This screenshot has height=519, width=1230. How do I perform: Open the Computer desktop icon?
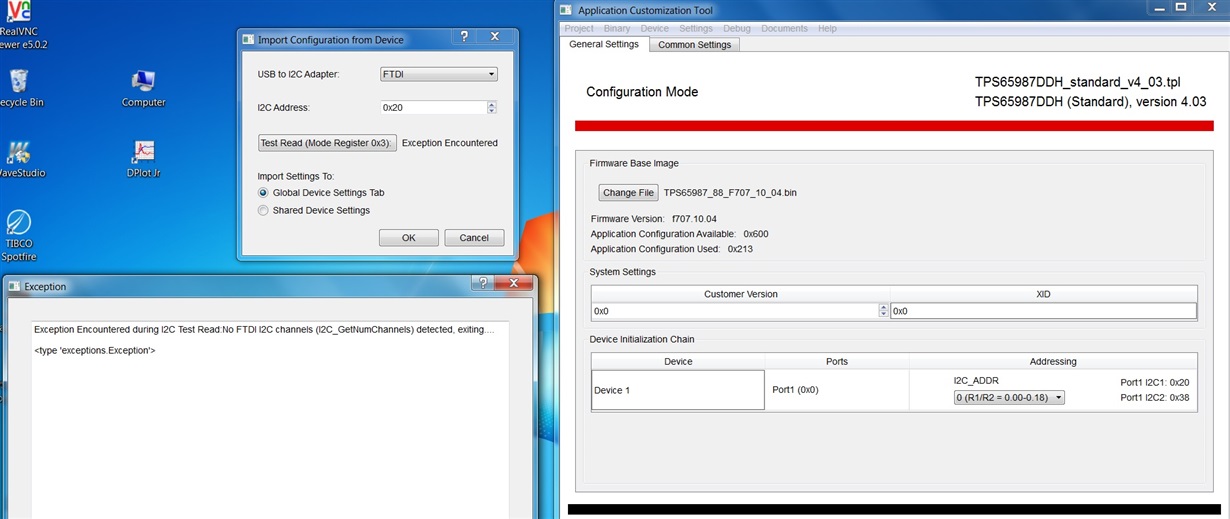[143, 88]
